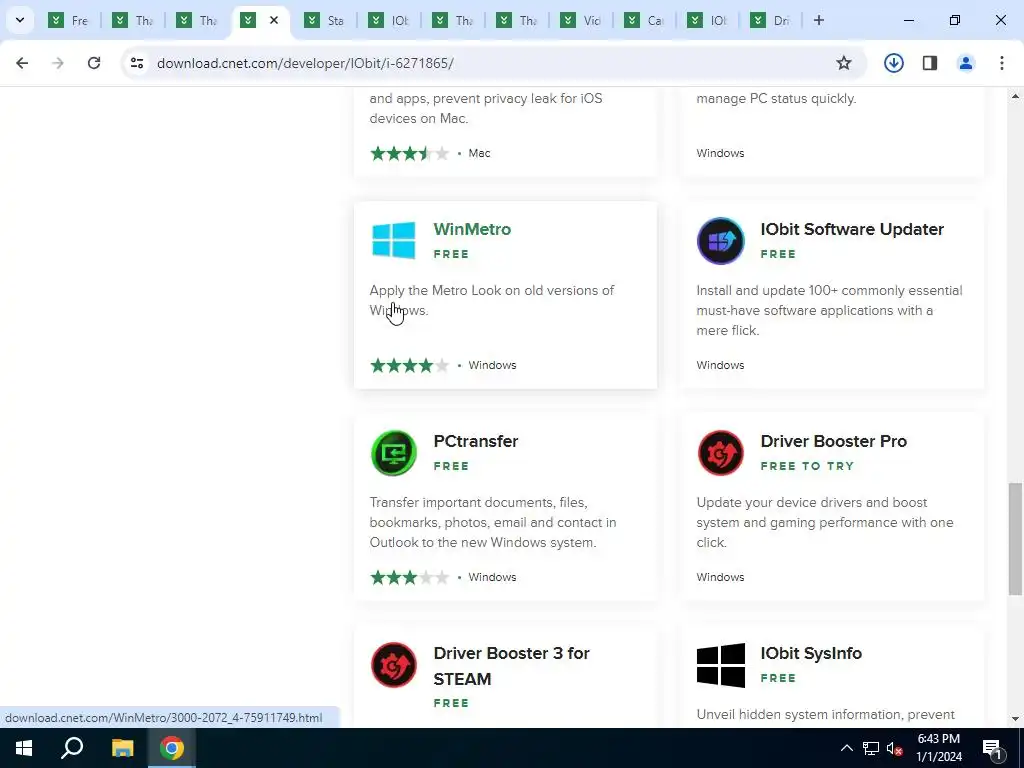This screenshot has width=1024, height=768.
Task: Go back with the browser back arrow
Action: coord(22,63)
